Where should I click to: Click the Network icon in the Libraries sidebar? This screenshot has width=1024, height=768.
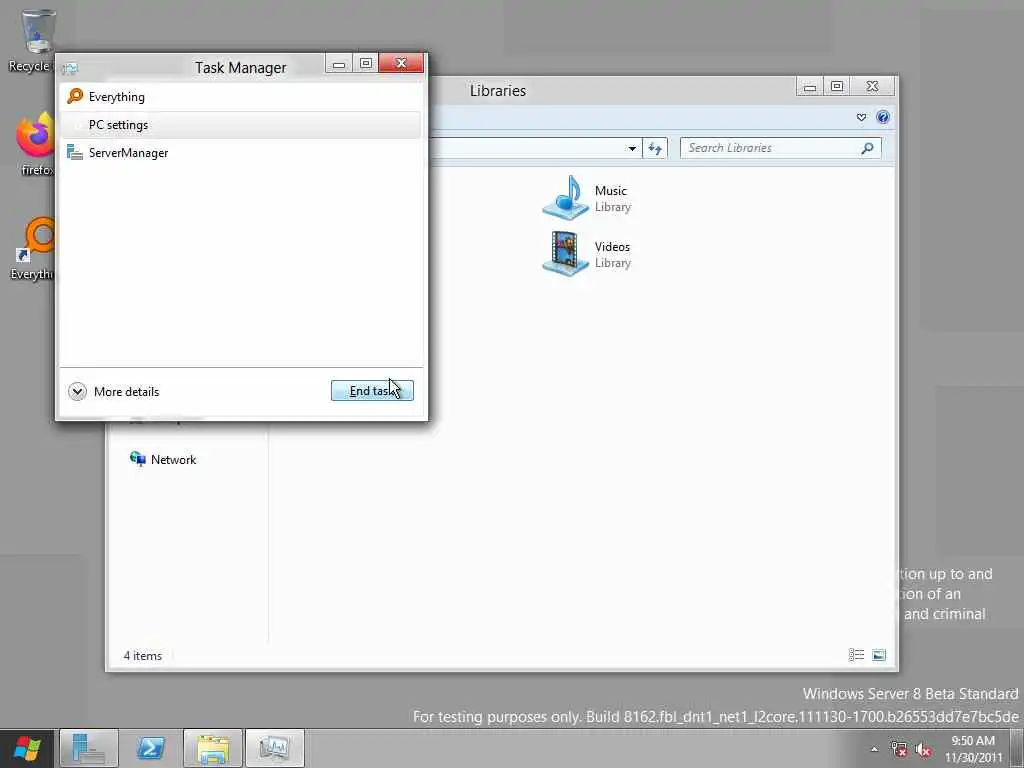tap(138, 459)
